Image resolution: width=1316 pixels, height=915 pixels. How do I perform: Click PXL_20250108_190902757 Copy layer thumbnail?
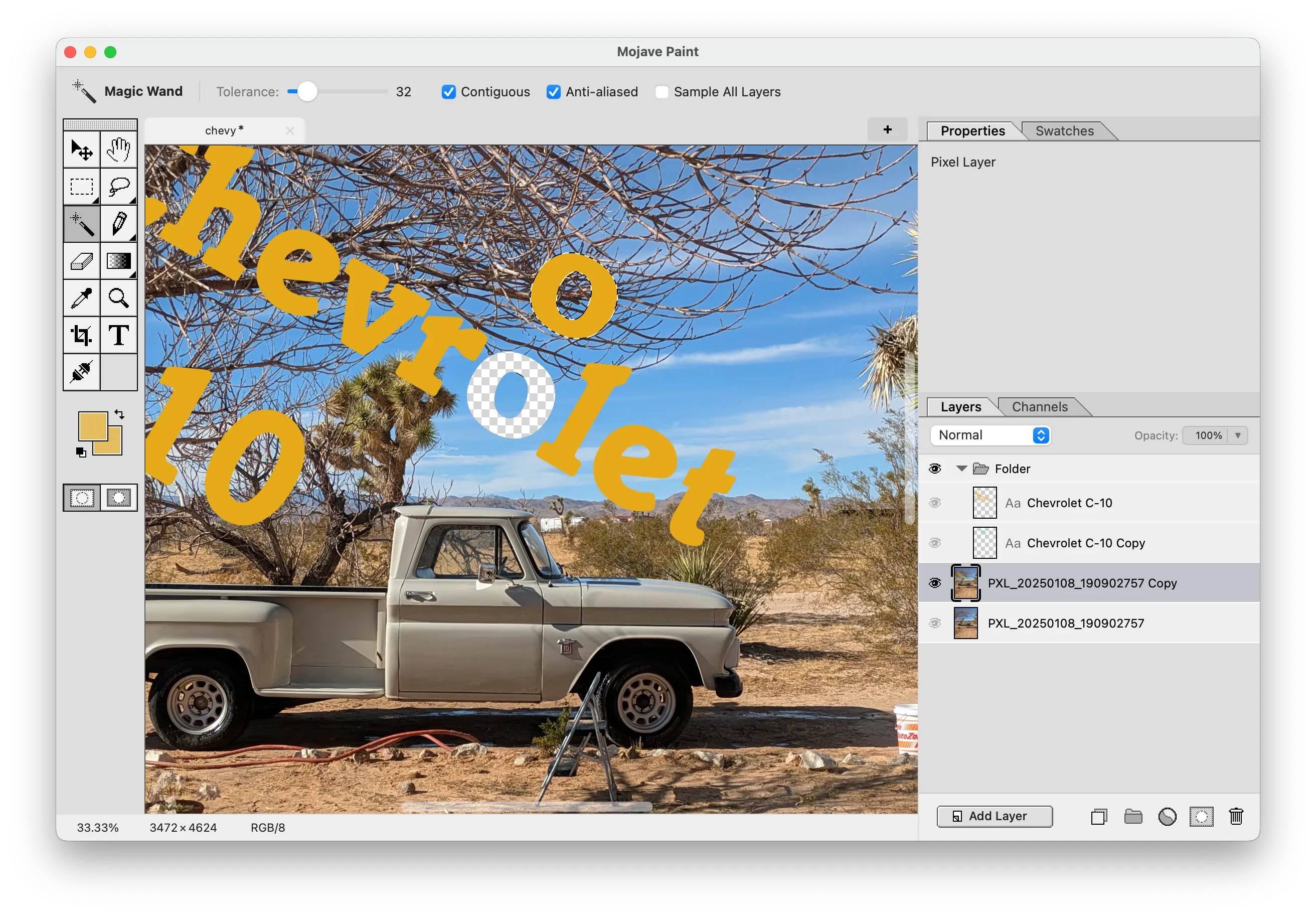[x=966, y=583]
